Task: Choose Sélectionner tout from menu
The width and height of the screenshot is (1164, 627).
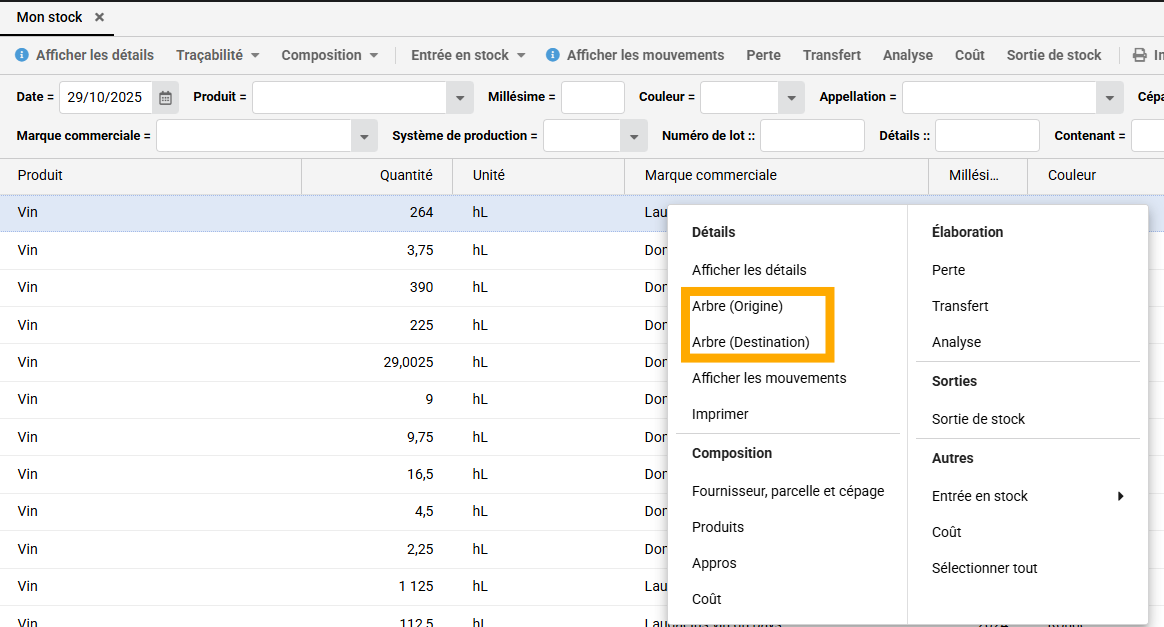Action: [984, 568]
